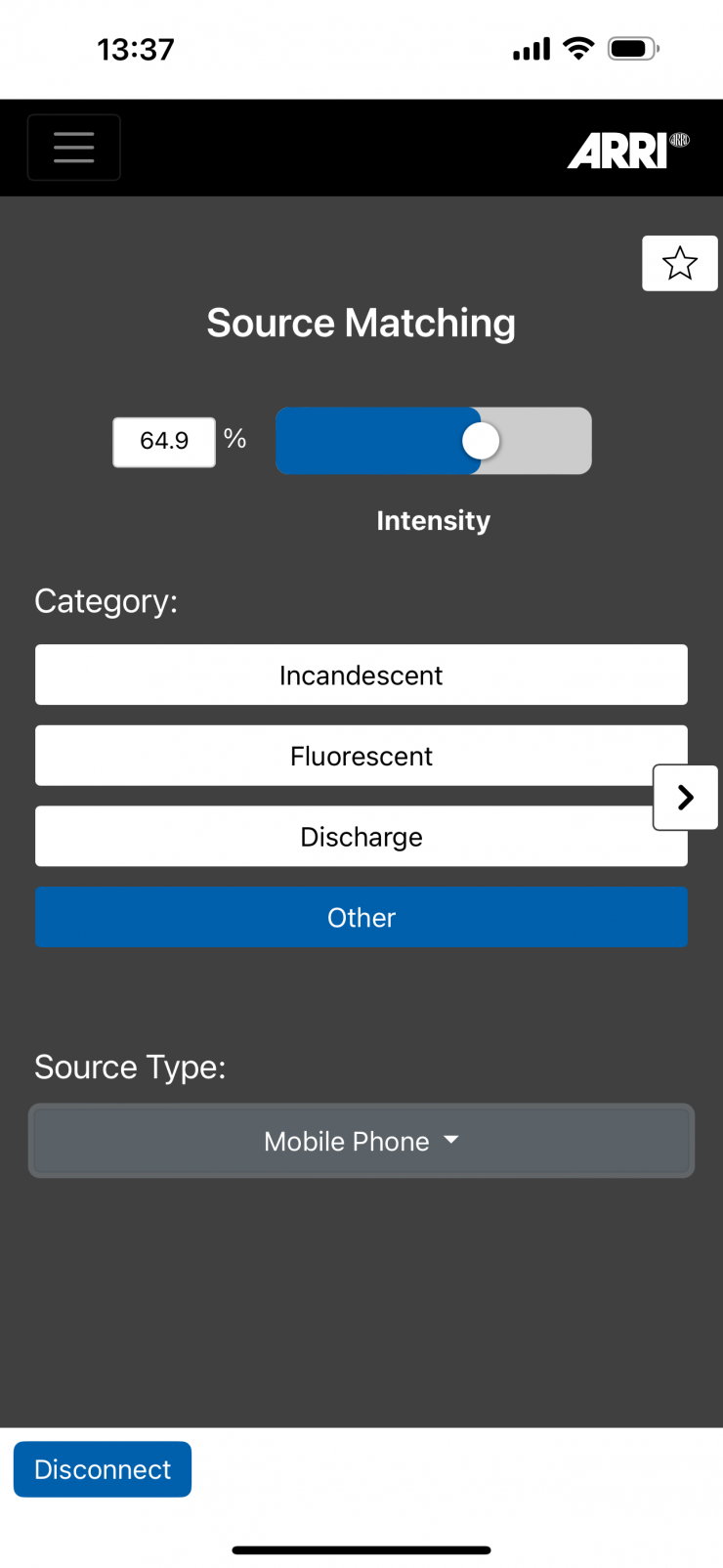Tap the Wi-Fi status icon

[x=579, y=49]
